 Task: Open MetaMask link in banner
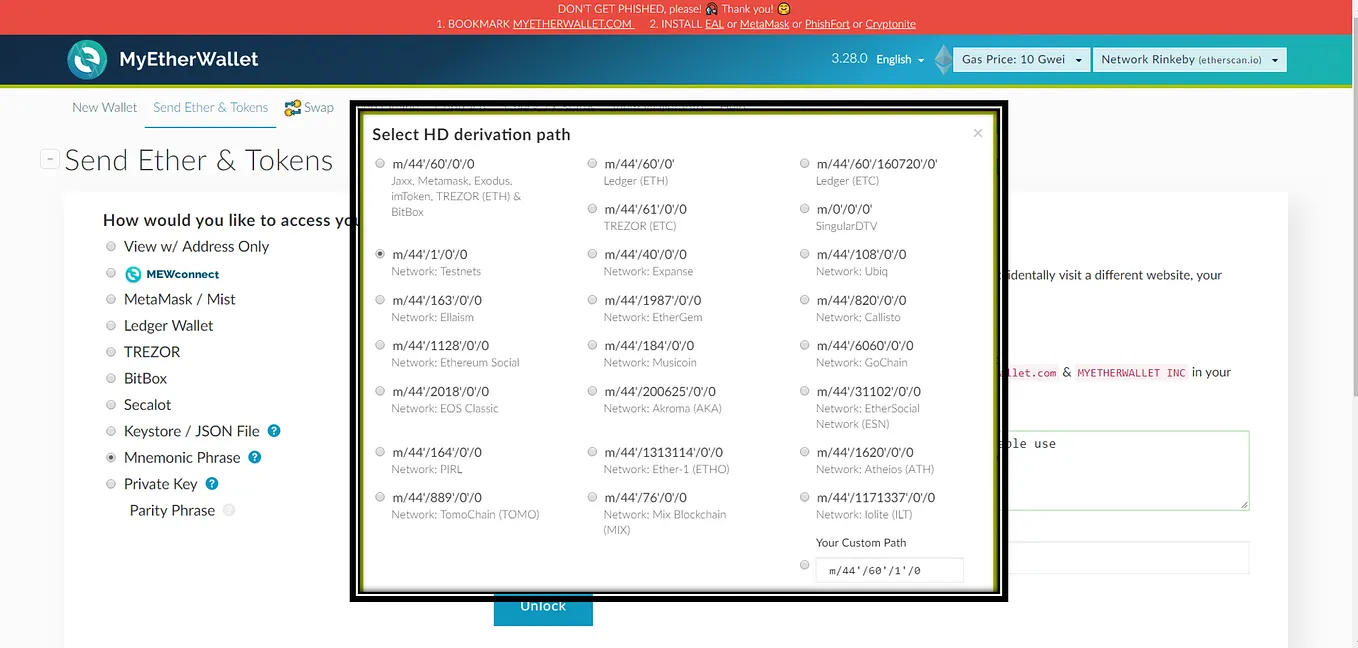764,24
